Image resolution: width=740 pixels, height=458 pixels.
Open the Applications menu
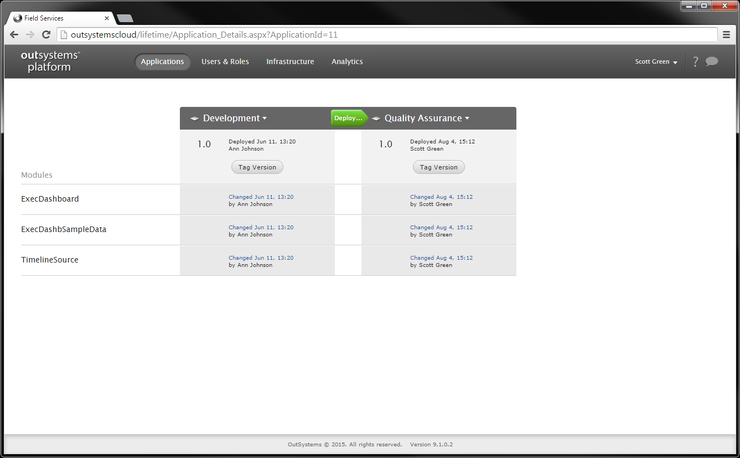(162, 61)
